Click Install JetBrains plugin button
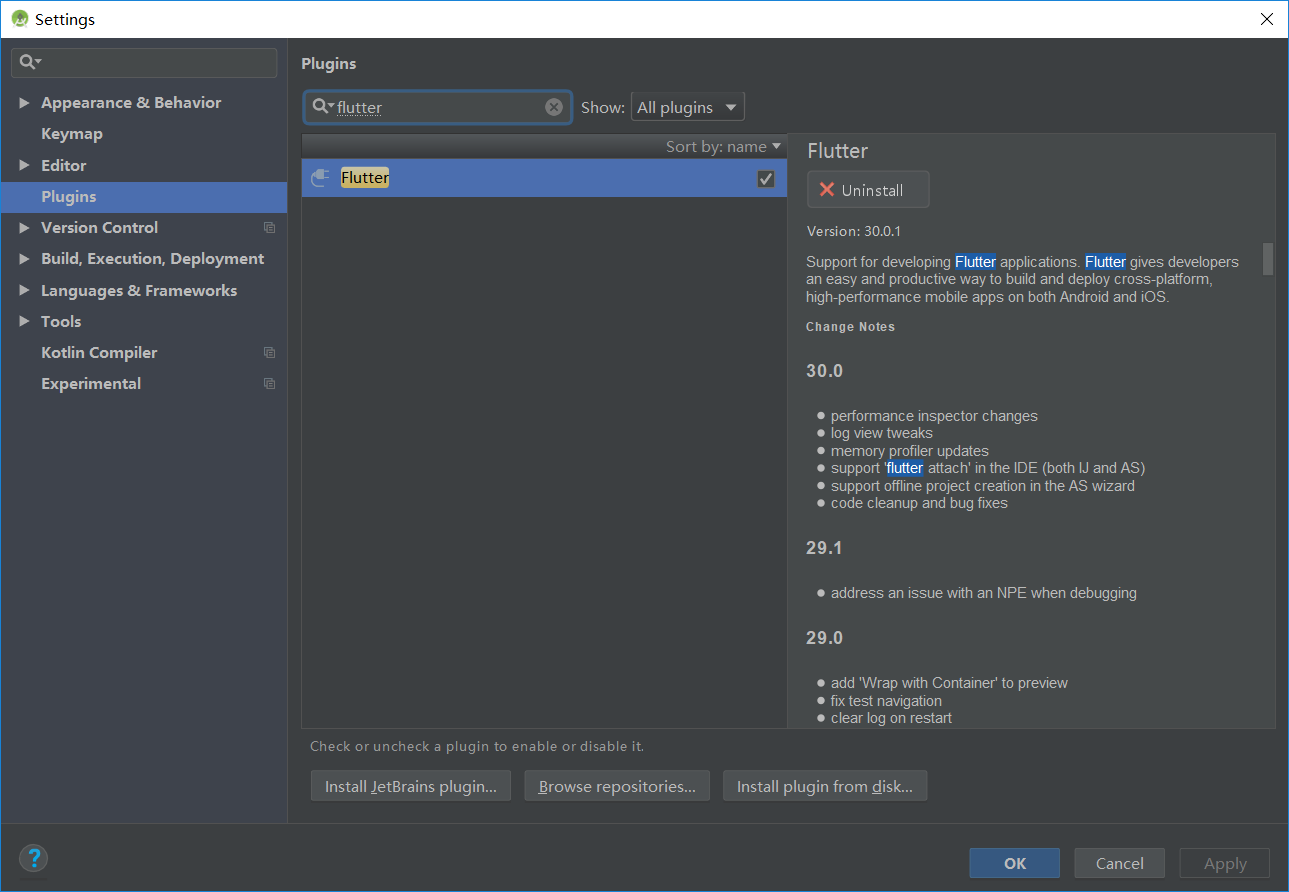The width and height of the screenshot is (1289, 892). coord(411,786)
